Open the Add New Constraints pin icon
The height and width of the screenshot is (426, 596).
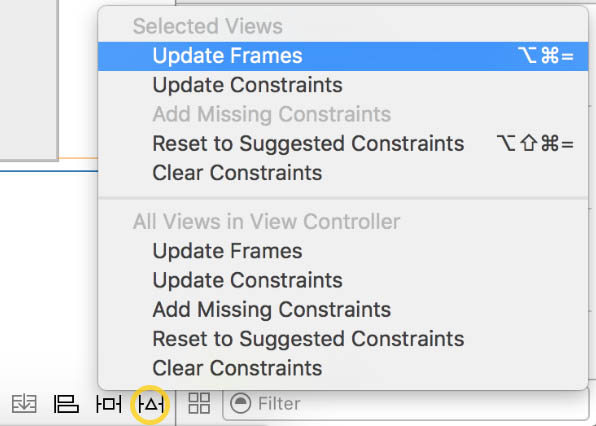tap(108, 404)
